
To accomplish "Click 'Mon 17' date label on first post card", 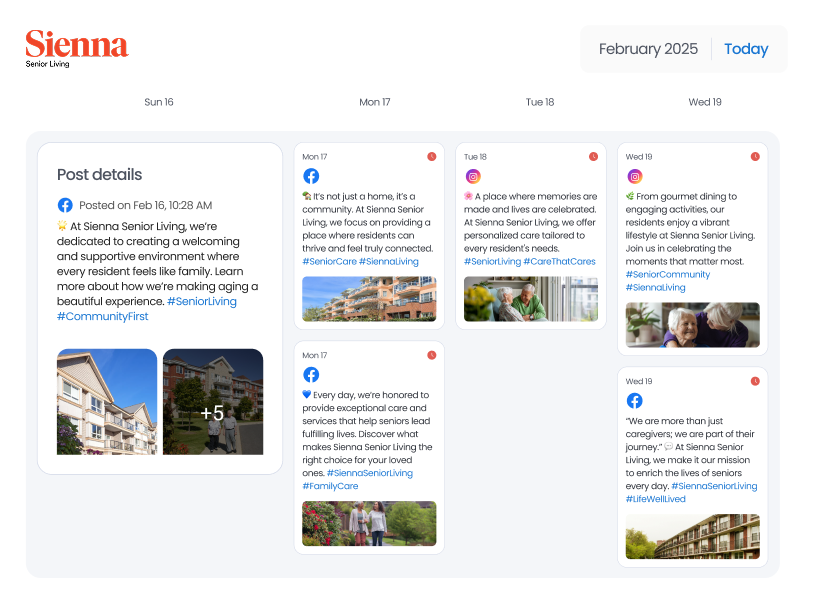I will pyautogui.click(x=315, y=157).
